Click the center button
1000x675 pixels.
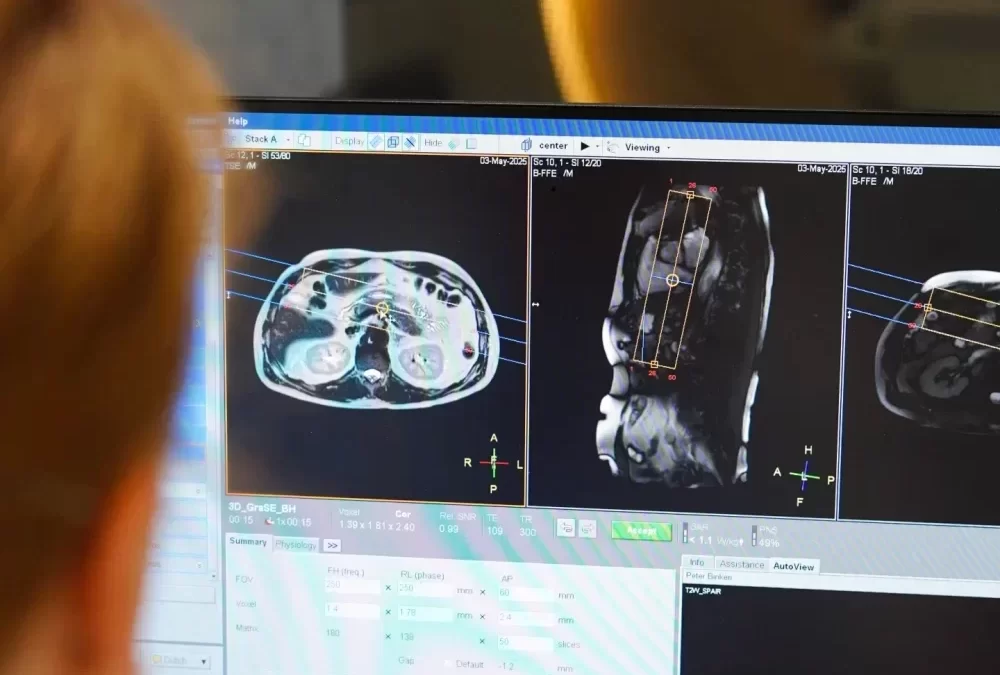553,145
